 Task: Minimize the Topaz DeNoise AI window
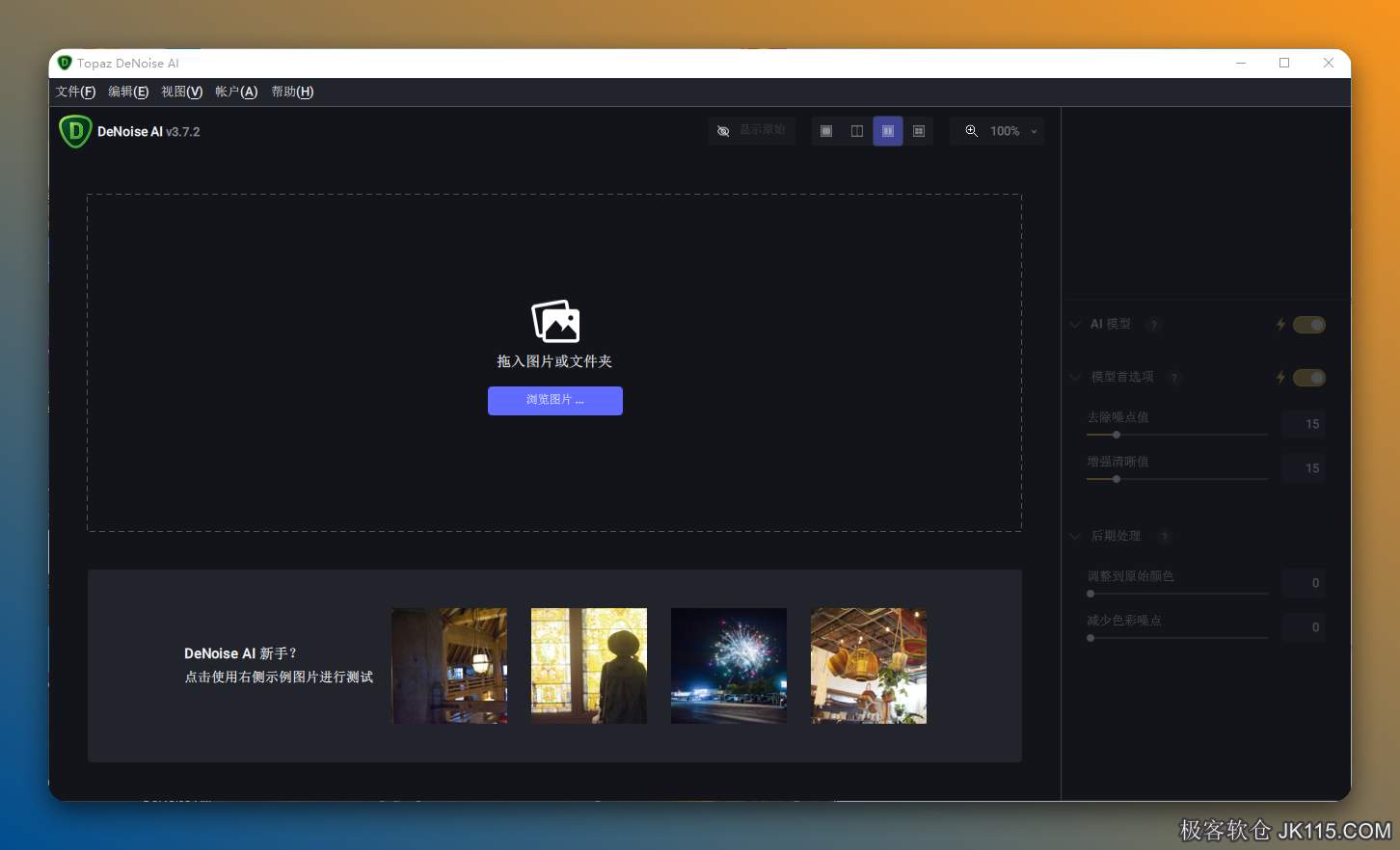click(1241, 63)
